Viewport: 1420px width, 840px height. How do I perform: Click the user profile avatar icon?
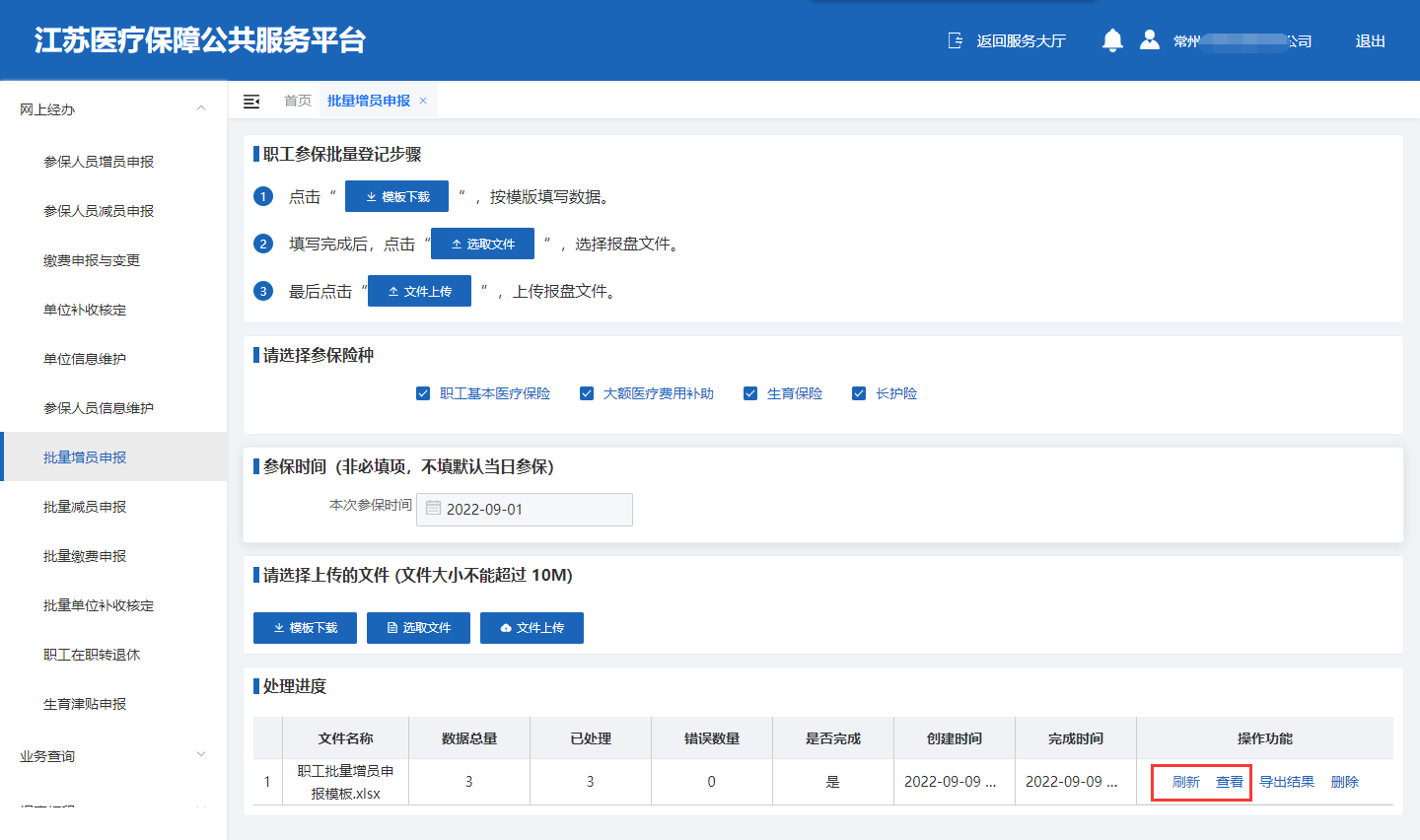(1149, 40)
